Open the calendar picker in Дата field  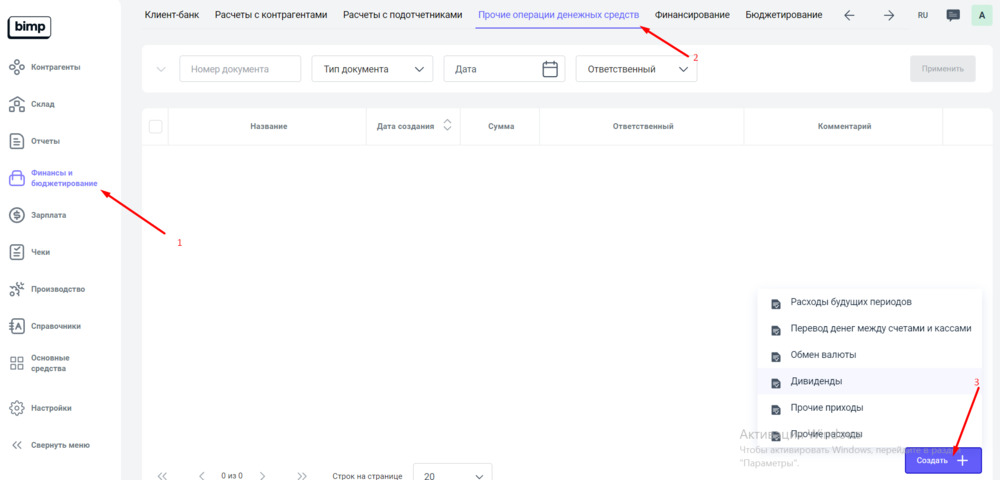(x=549, y=69)
